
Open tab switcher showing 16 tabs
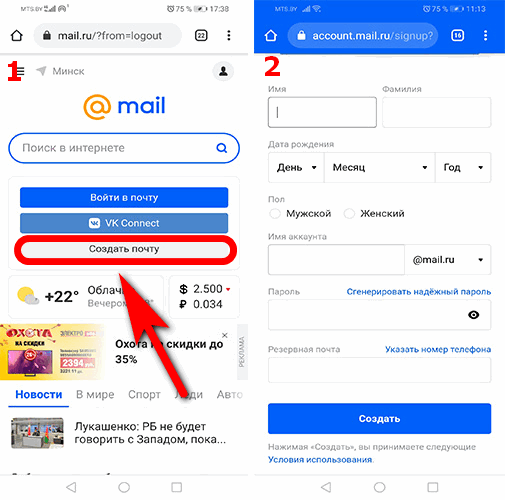458,35
